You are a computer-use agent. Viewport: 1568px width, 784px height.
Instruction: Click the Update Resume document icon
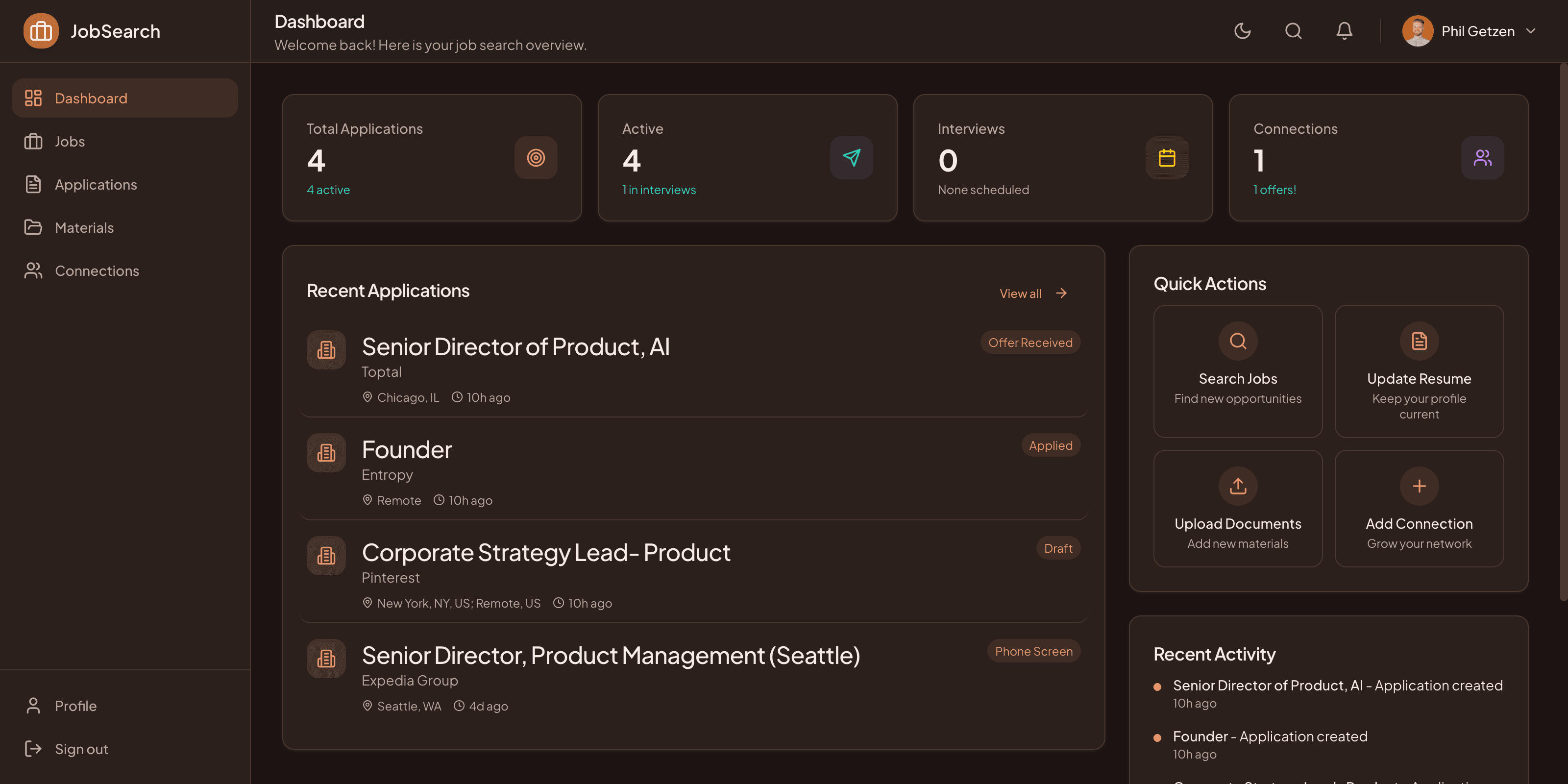coord(1418,341)
